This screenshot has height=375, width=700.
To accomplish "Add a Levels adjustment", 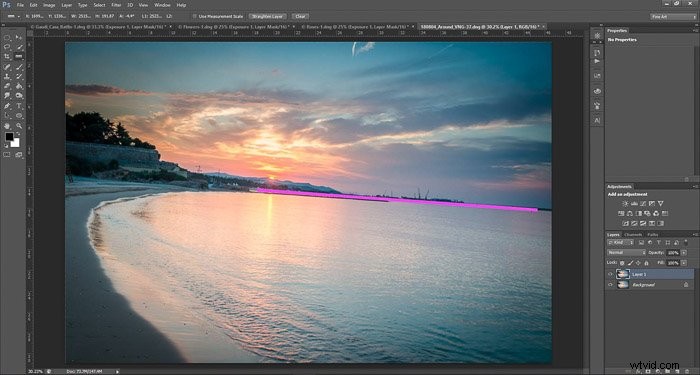I will tap(634, 203).
